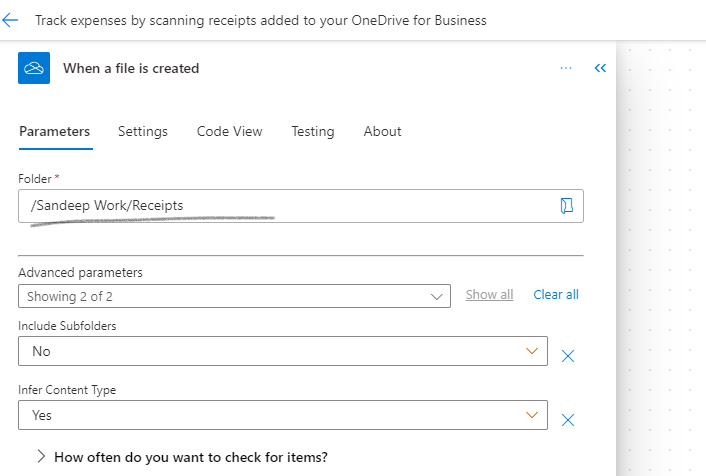Switch to the Code View tab
Image resolution: width=706 pixels, height=476 pixels.
[230, 131]
